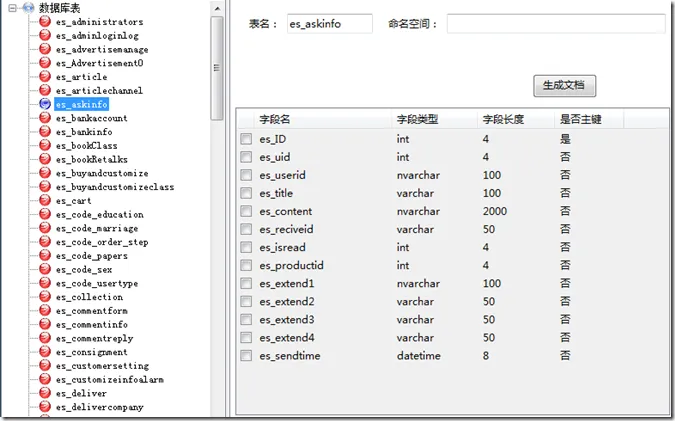675x421 pixels.
Task: Click the icon next to es_buyandcustomizeclass
Action: point(45,186)
